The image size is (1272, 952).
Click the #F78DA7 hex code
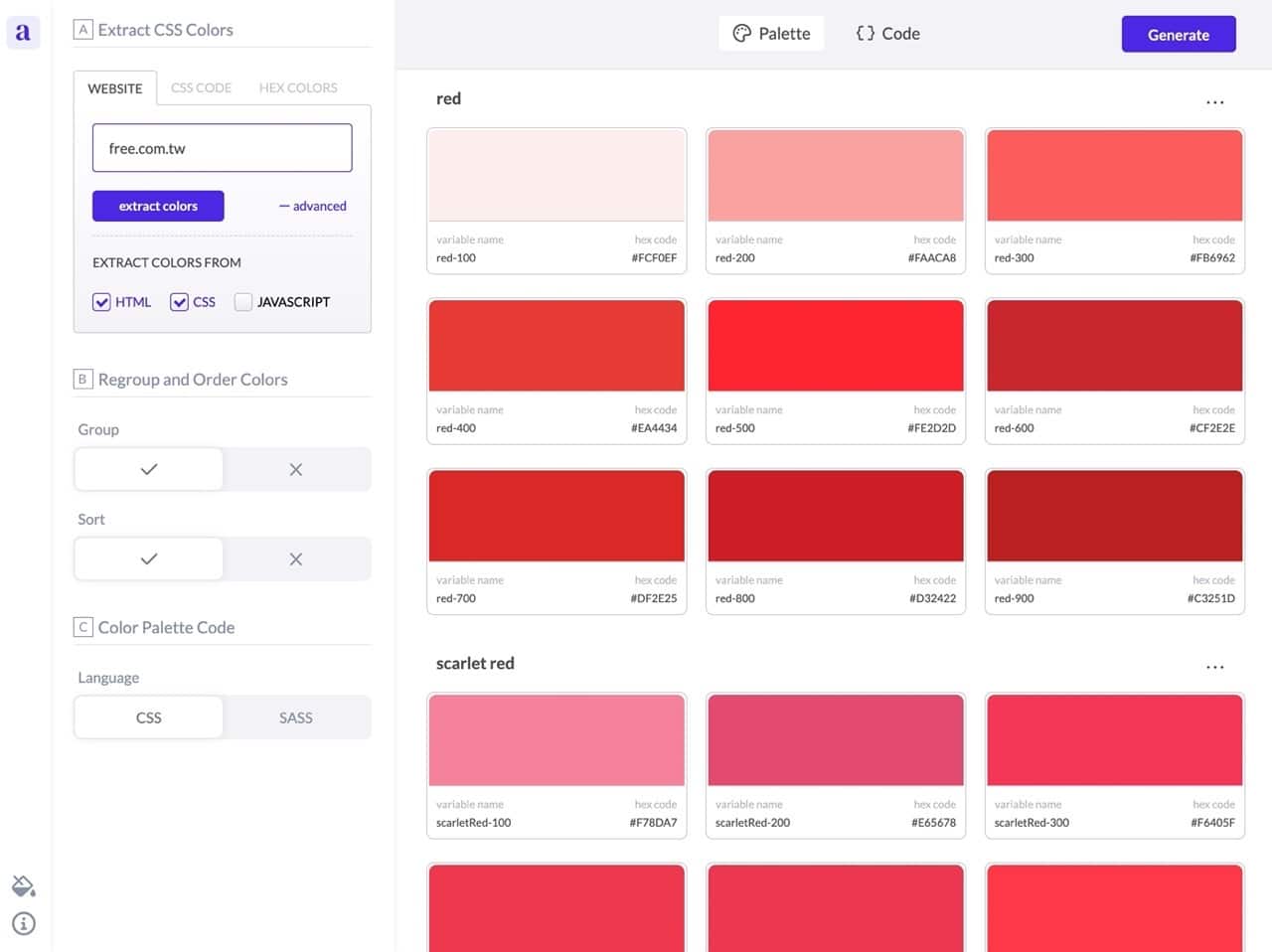pyautogui.click(x=653, y=823)
